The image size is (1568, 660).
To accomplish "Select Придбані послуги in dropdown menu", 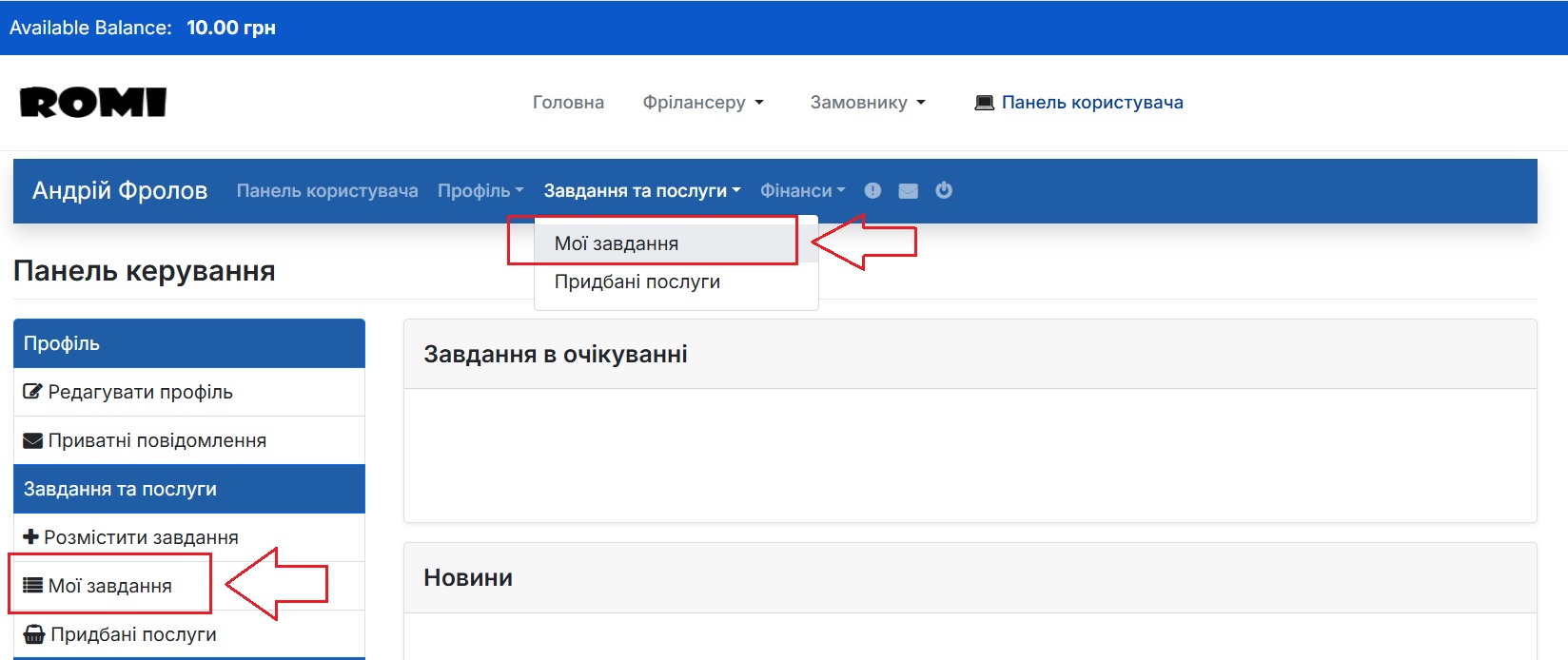I will coord(676,281).
